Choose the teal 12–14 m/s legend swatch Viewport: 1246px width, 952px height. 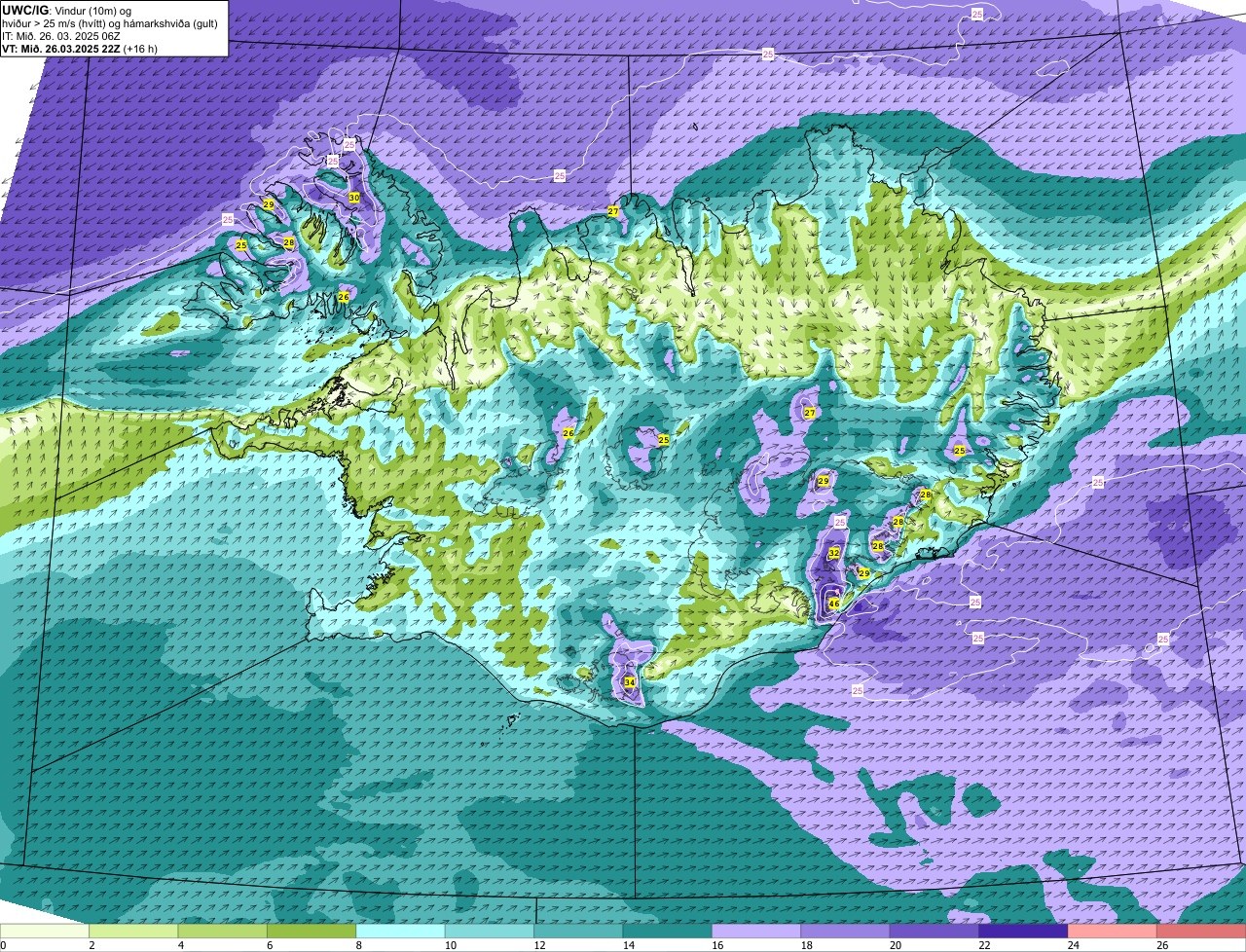click(x=579, y=932)
